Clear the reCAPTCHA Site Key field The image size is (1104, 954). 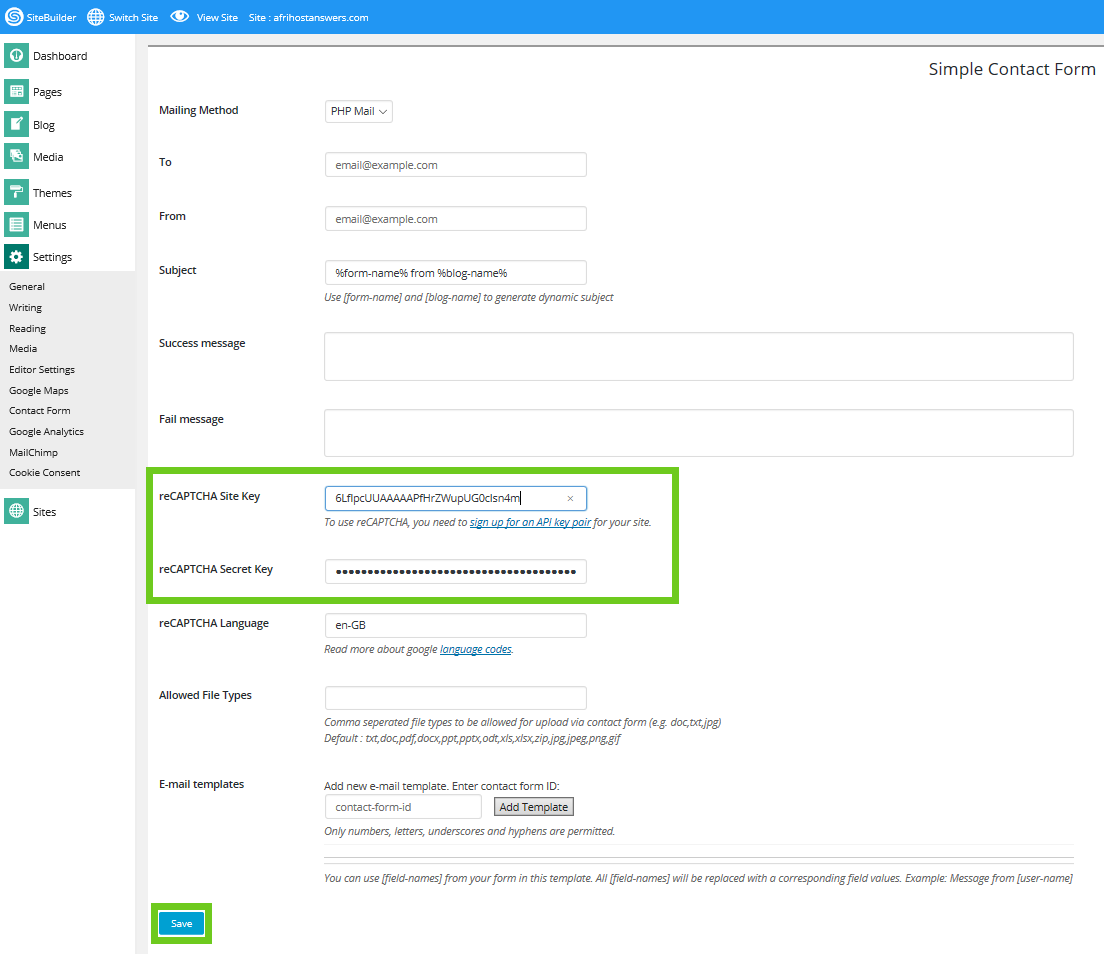(570, 498)
